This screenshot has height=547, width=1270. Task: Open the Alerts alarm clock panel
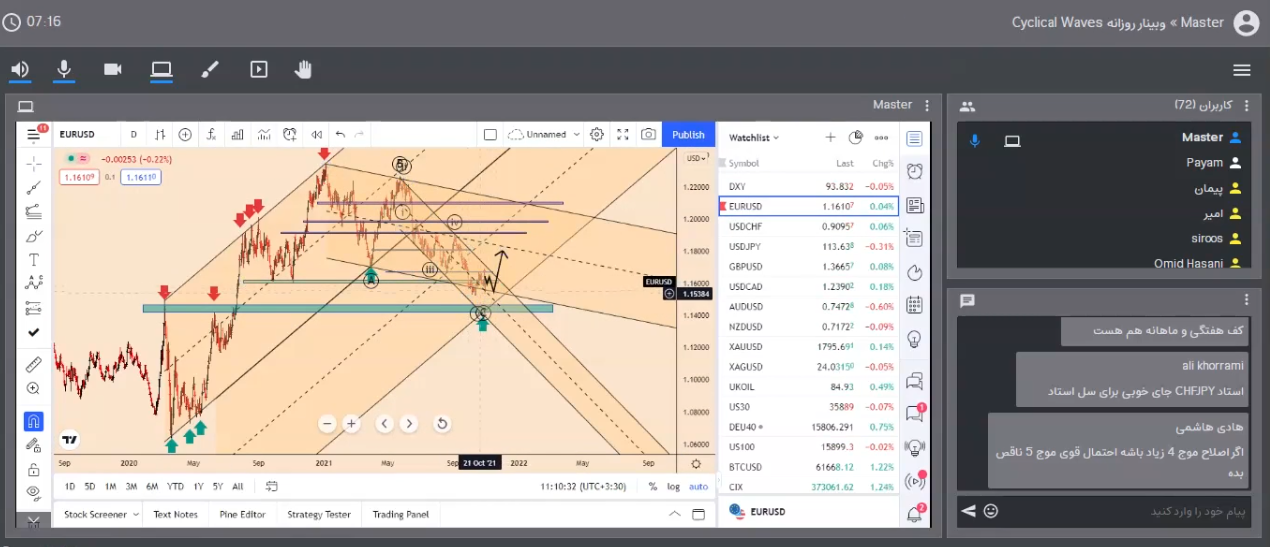(914, 171)
